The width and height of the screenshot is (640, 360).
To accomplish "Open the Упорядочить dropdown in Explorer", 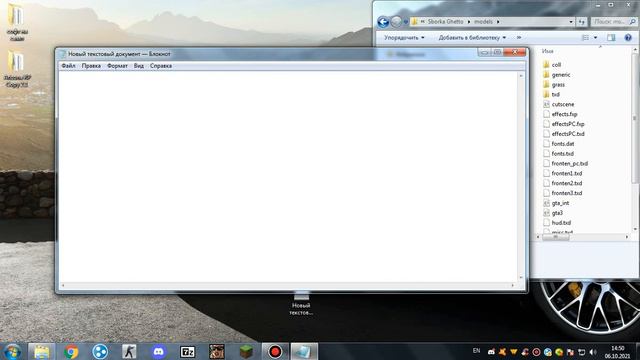I will point(404,38).
